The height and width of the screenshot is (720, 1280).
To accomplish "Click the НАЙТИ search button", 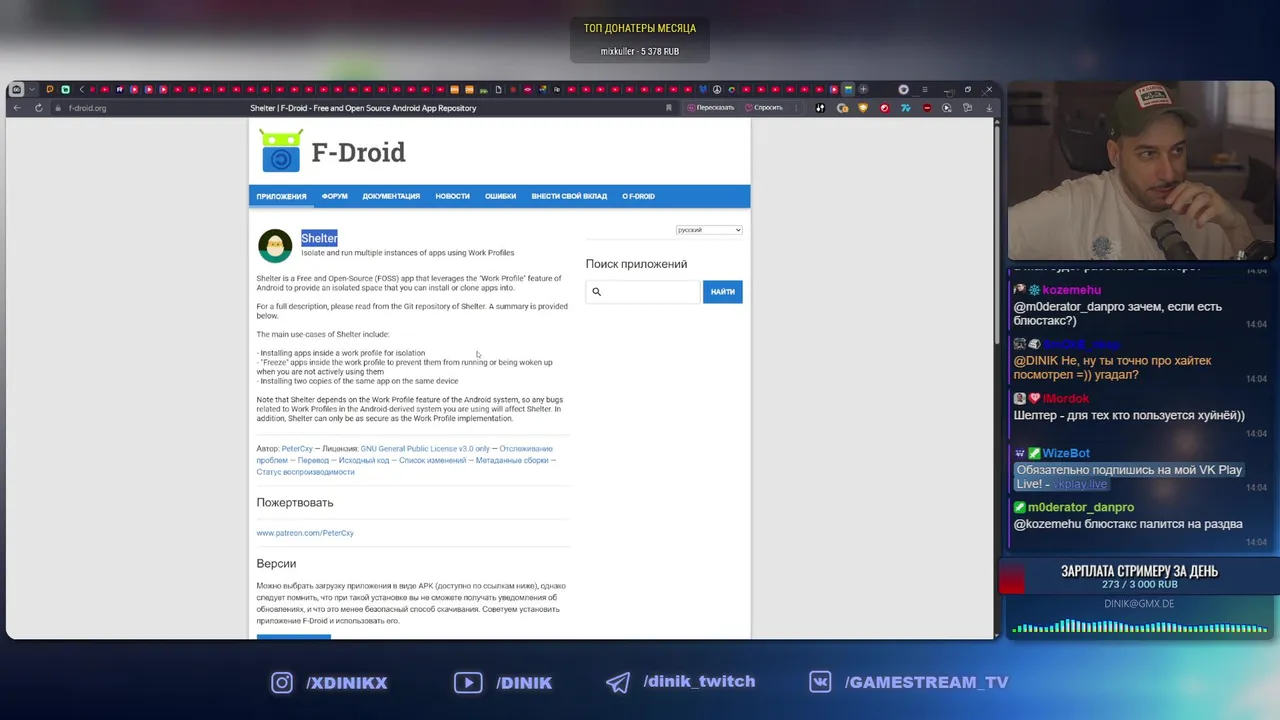I will pyautogui.click(x=723, y=292).
